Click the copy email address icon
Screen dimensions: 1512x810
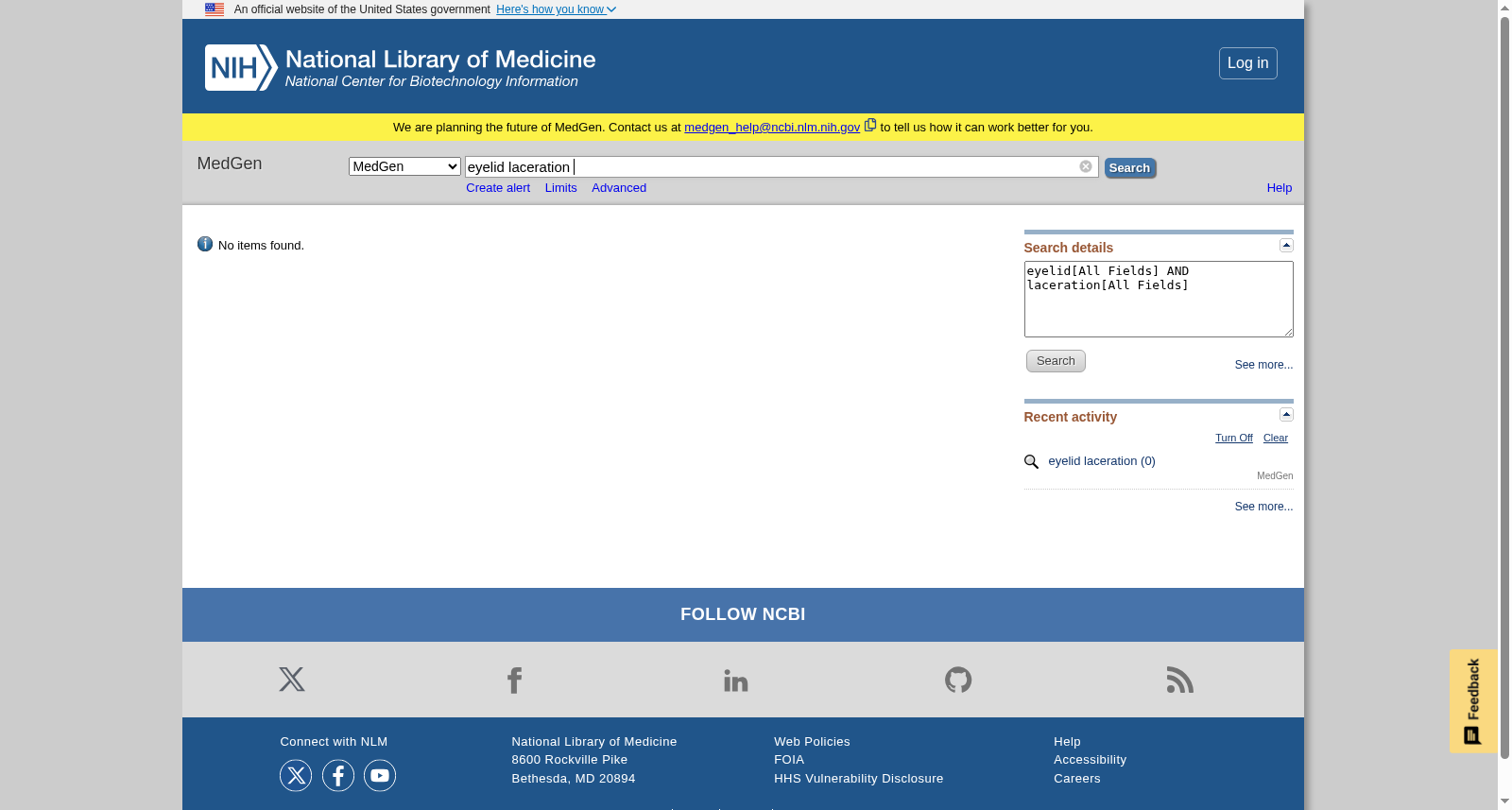pos(870,125)
